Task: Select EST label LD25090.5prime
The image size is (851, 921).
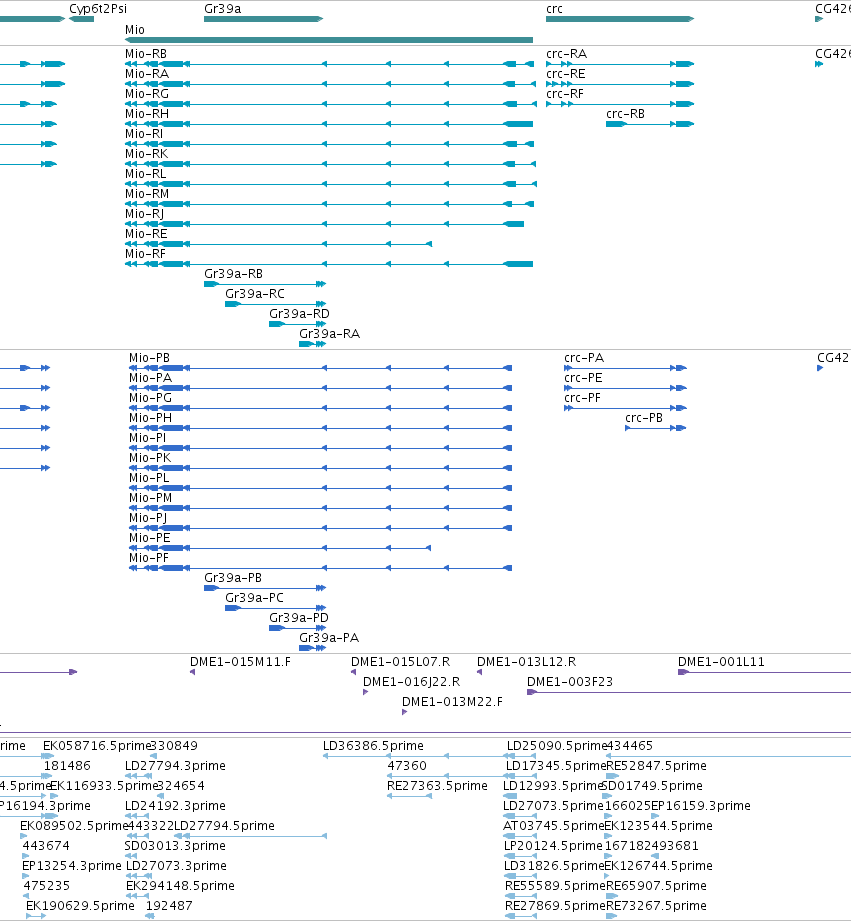Action: pos(557,746)
